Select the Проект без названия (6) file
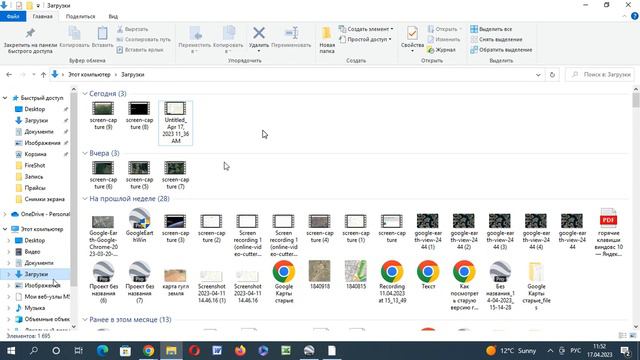The image size is (640, 360). point(103,282)
